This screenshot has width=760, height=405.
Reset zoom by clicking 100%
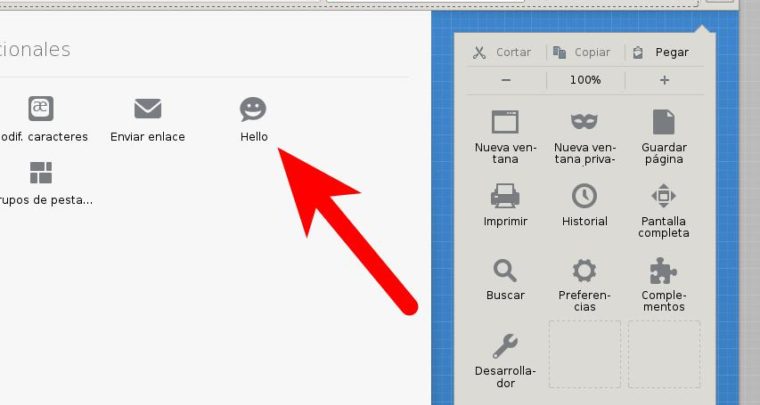tap(585, 80)
